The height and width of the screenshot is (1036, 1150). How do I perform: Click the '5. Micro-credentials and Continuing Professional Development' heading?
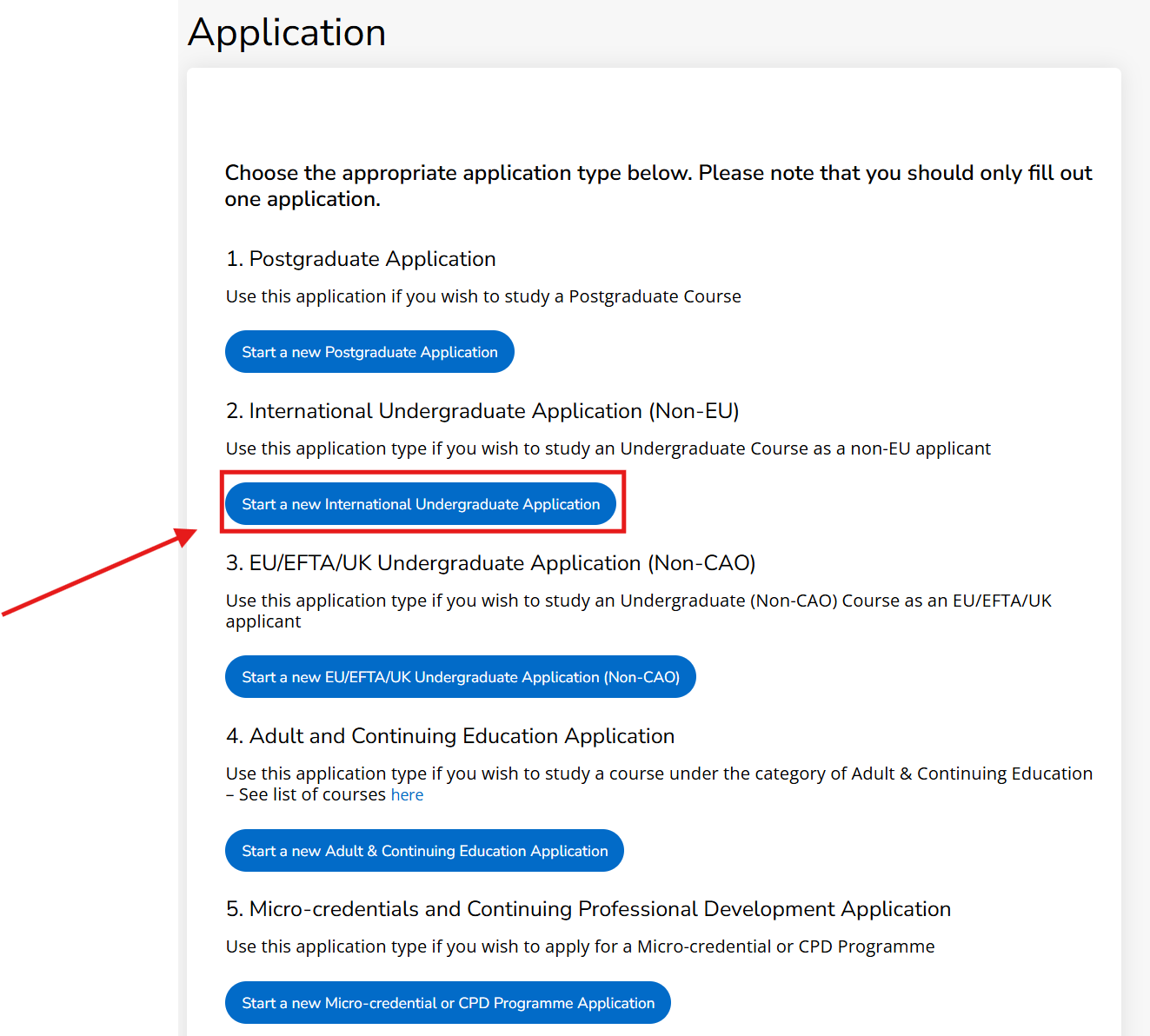pos(588,909)
